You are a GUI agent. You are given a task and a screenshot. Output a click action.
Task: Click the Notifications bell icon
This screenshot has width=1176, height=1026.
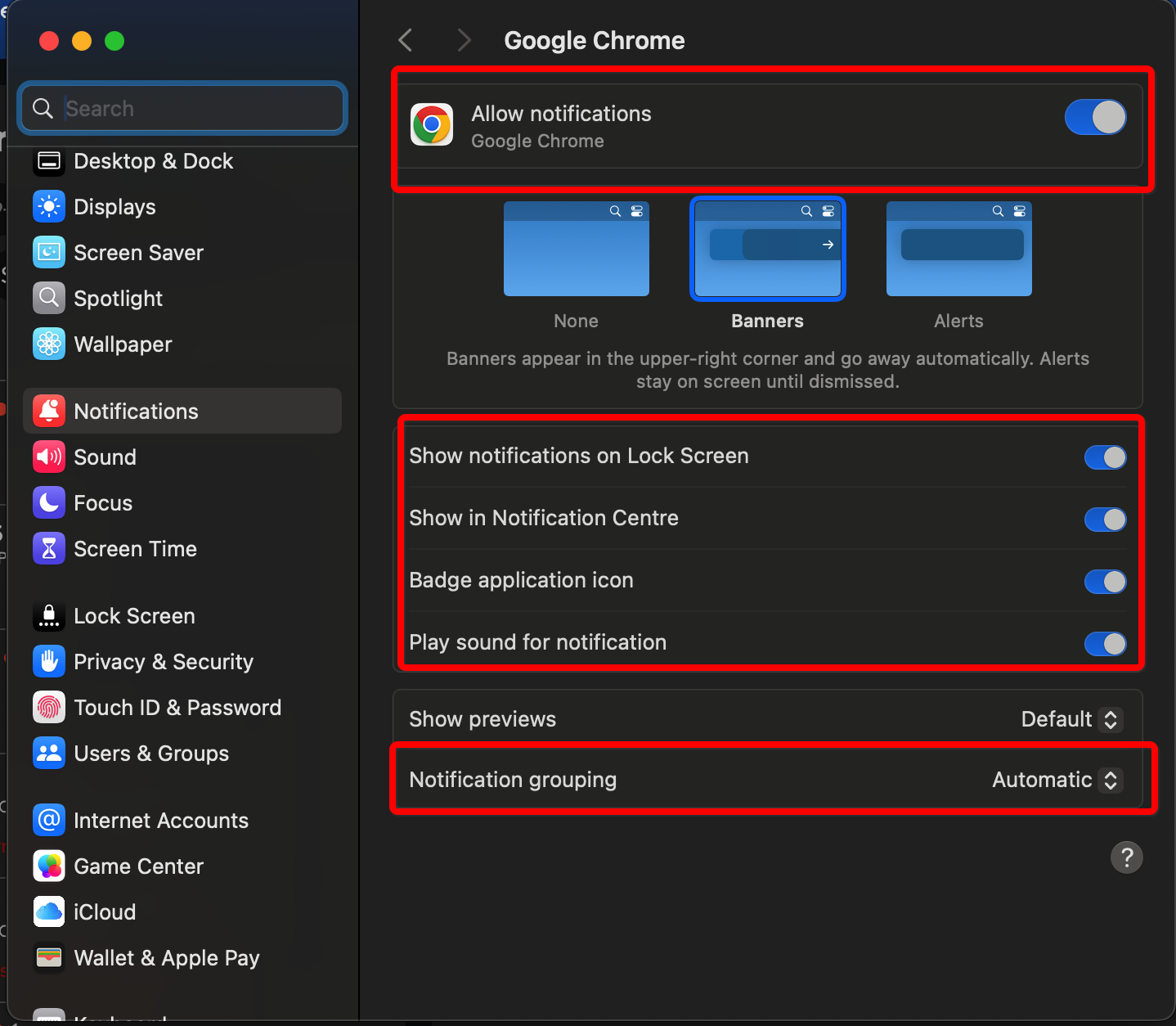(49, 412)
